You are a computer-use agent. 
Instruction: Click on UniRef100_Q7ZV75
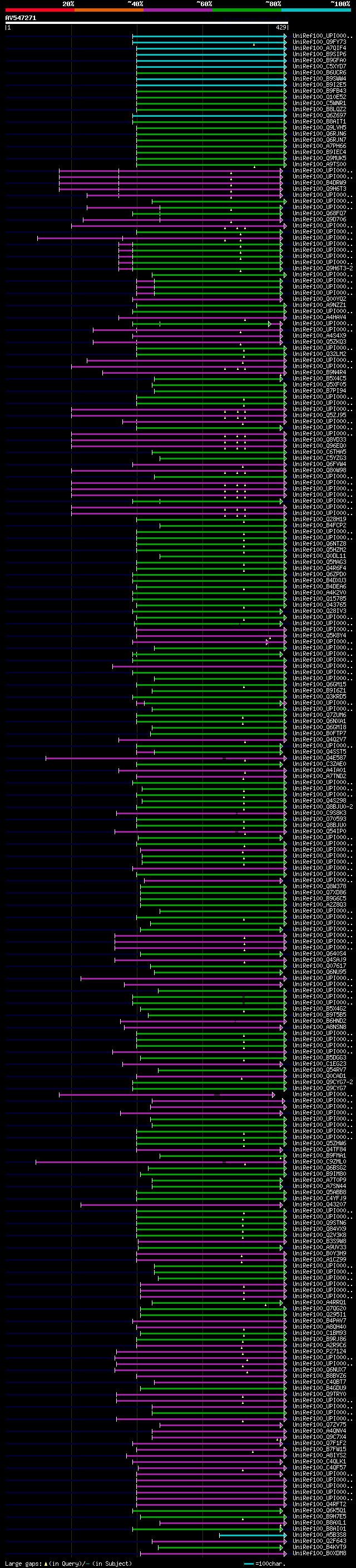(x=319, y=1425)
